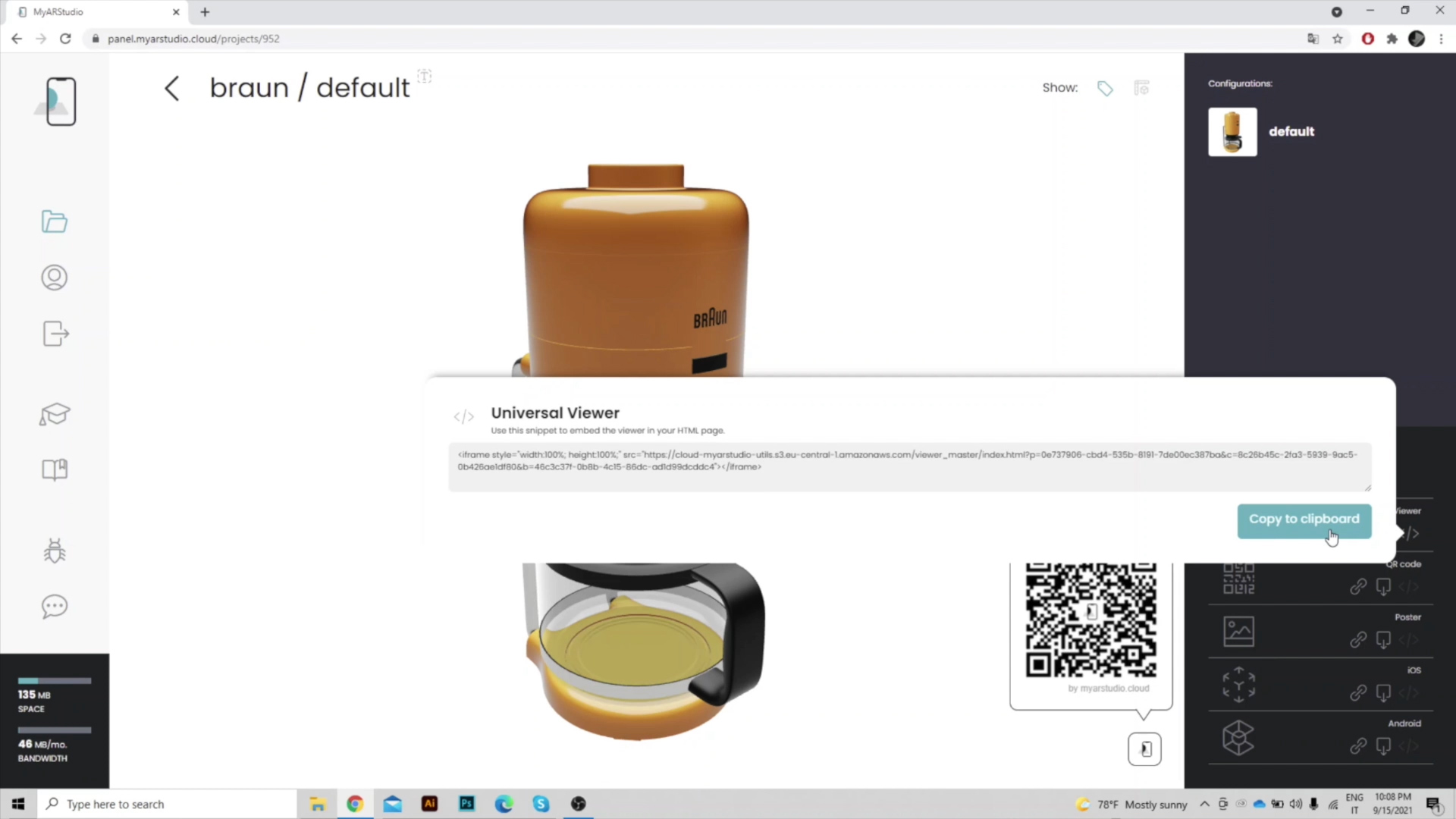
Task: Click the Poster picture icon
Action: tap(1238, 631)
